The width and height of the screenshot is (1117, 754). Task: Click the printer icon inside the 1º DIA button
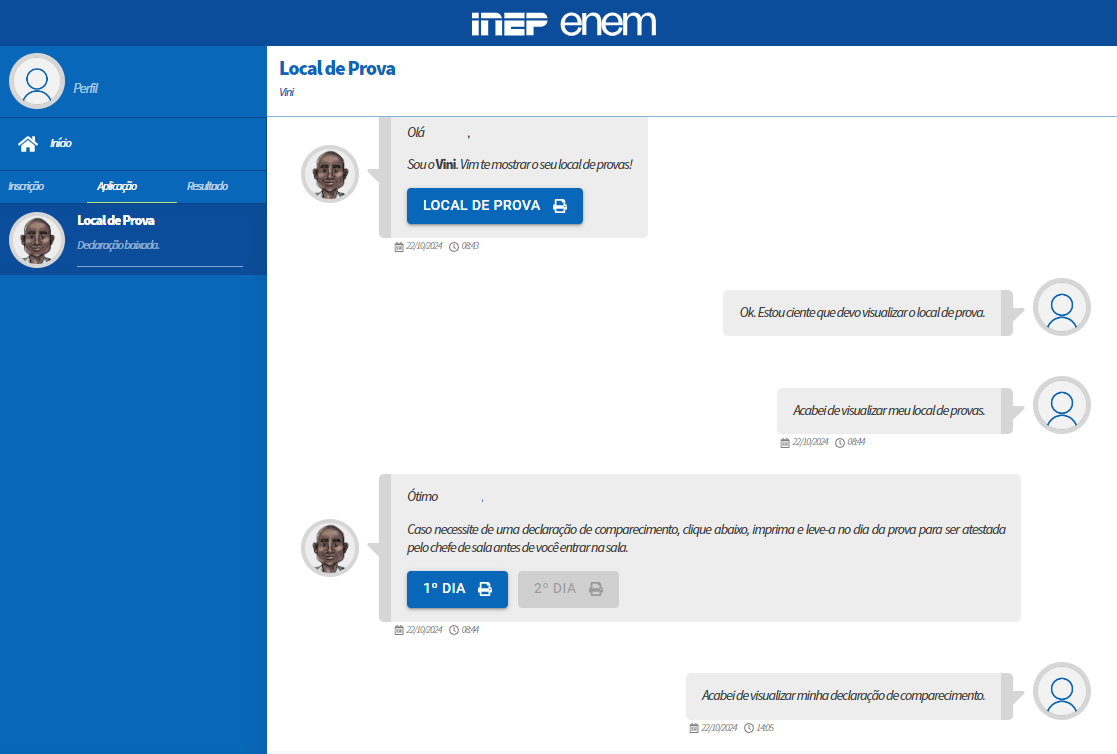tap(487, 589)
